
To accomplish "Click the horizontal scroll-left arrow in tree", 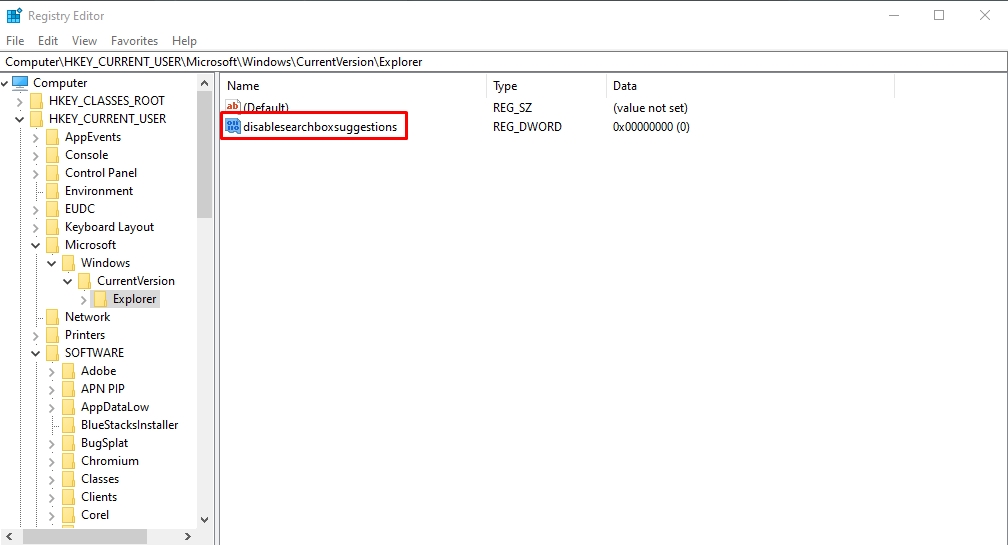I will click(9, 536).
